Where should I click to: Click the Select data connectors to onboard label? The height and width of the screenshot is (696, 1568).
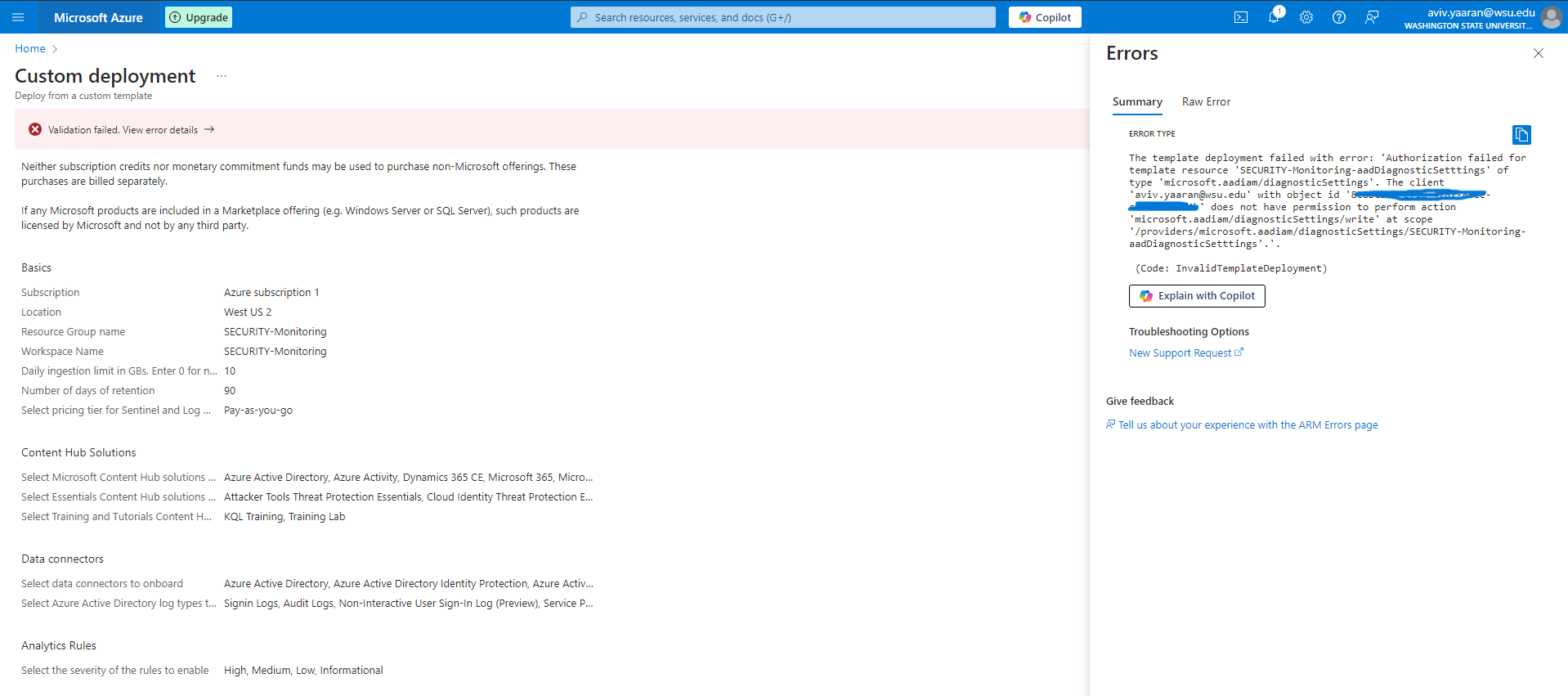(102, 584)
